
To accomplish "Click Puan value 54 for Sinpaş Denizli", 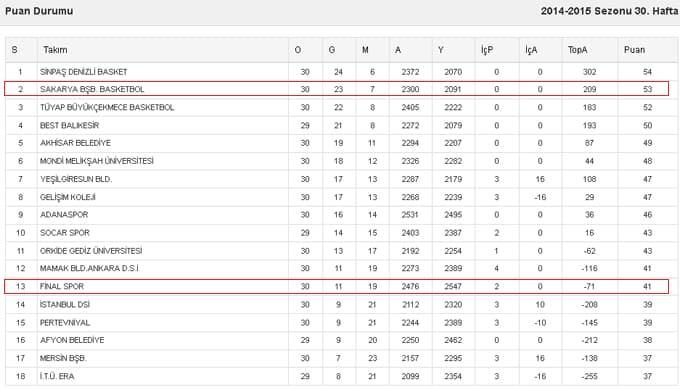I will coord(647,72).
